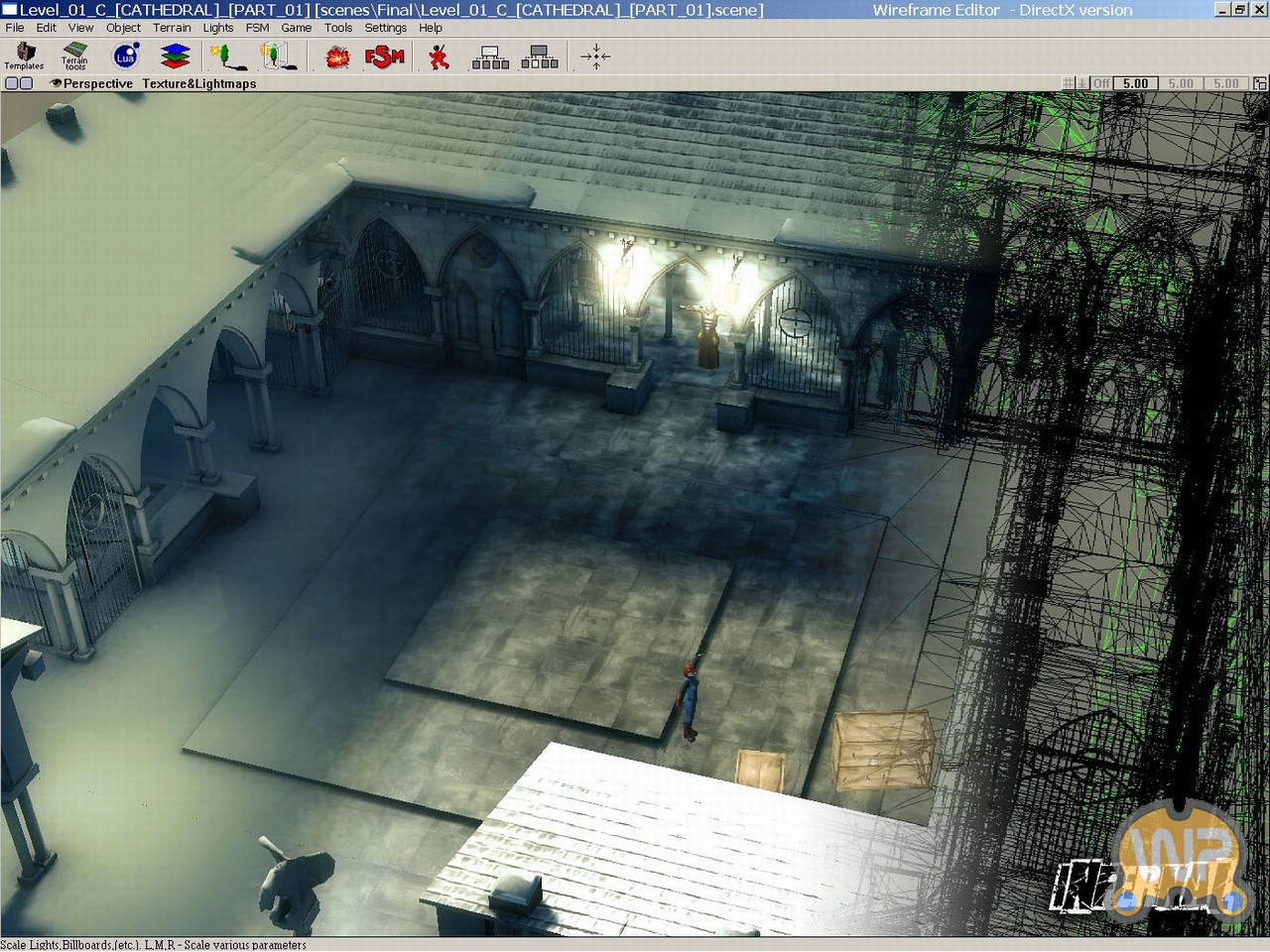Open the FSM editor icon
The height and width of the screenshot is (952, 1270).
[x=385, y=58]
